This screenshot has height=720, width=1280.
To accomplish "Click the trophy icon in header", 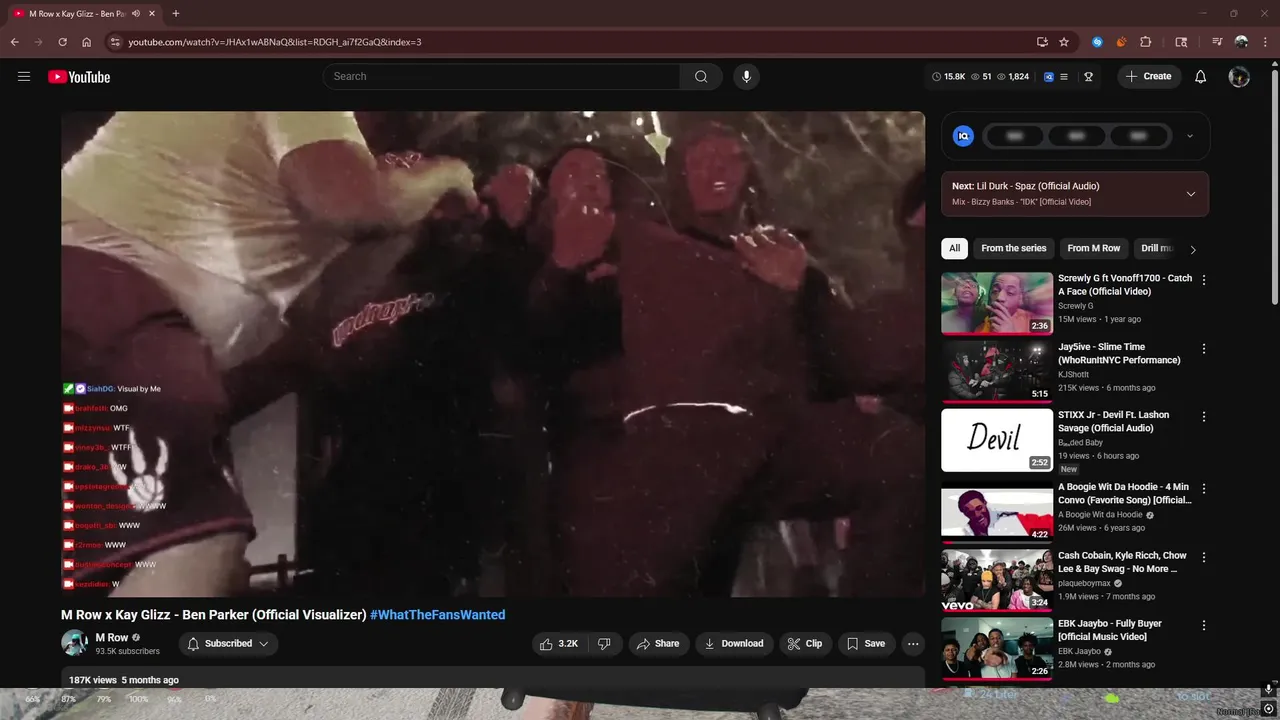I will click(x=1088, y=77).
